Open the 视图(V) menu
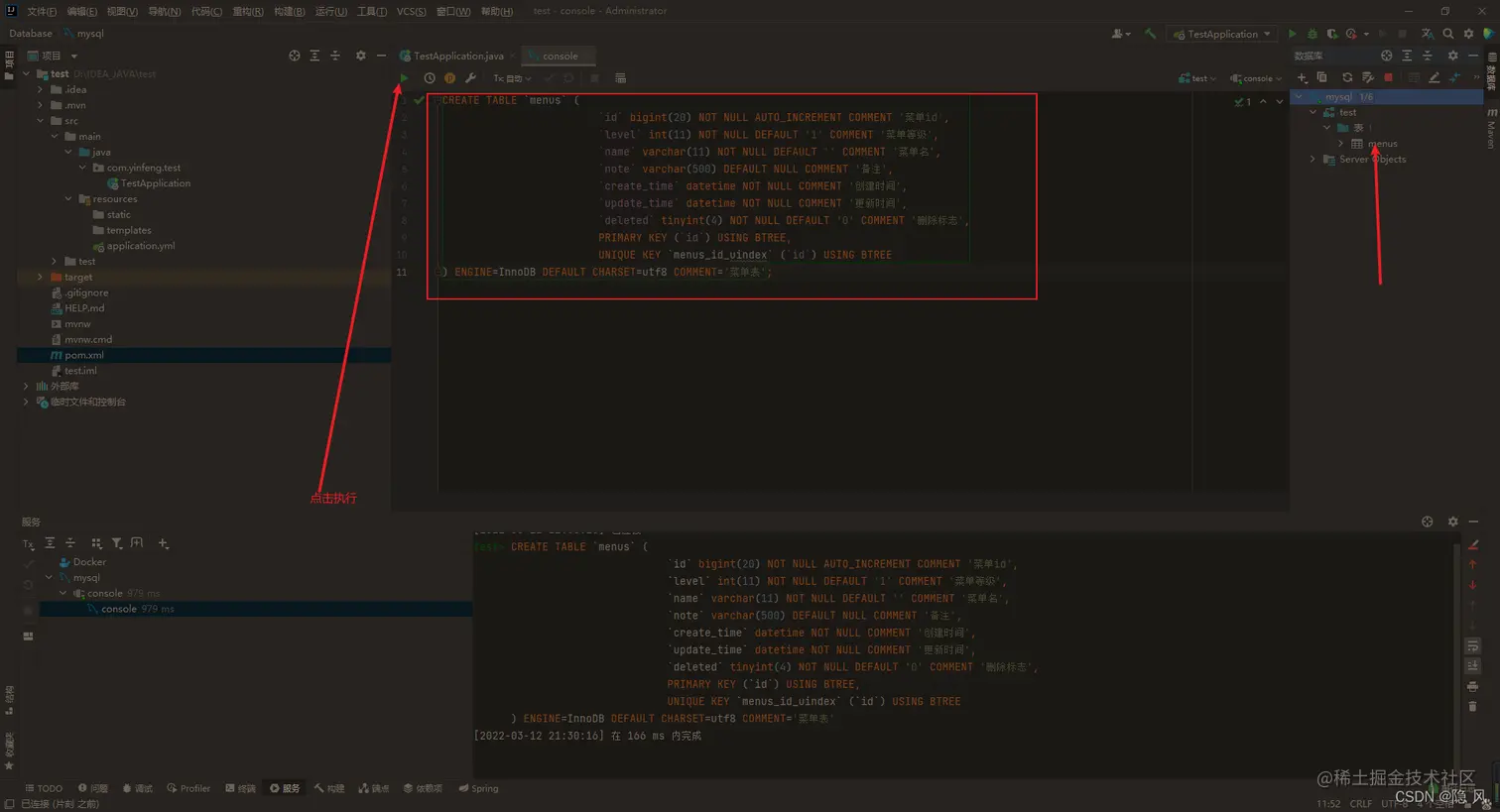The image size is (1500, 812). pos(121,11)
